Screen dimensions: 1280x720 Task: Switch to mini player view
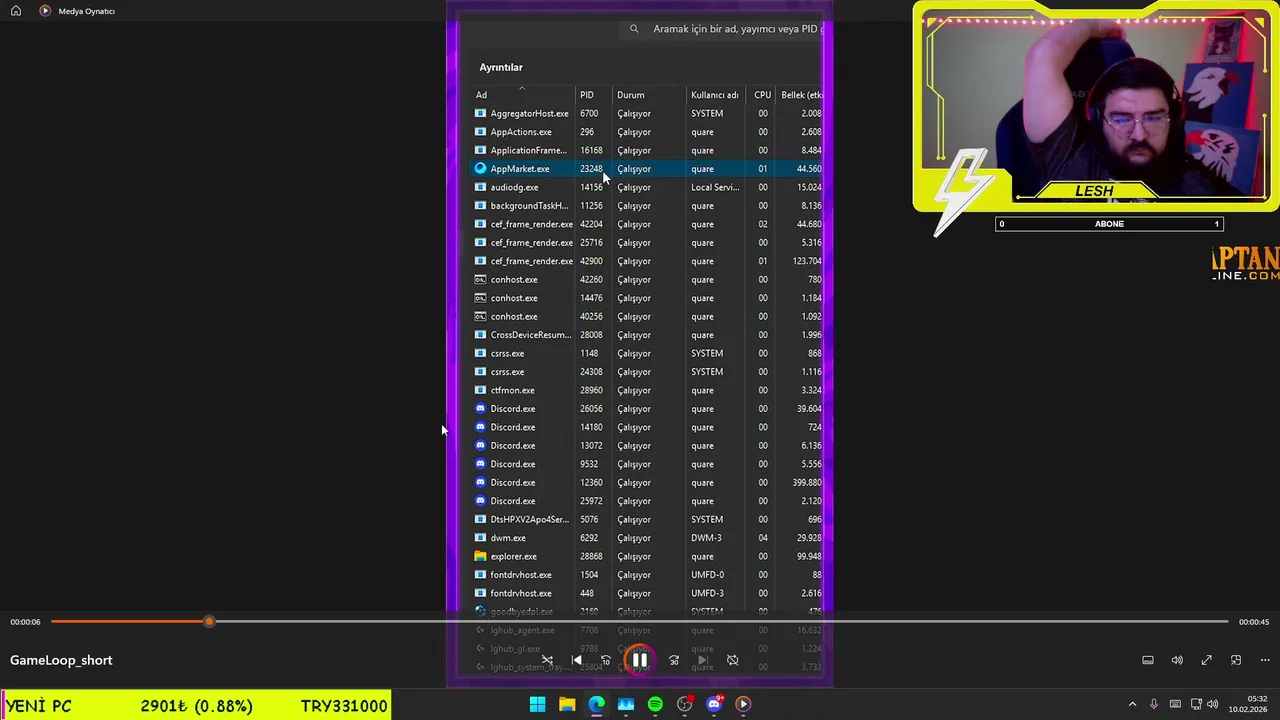(x=1236, y=660)
